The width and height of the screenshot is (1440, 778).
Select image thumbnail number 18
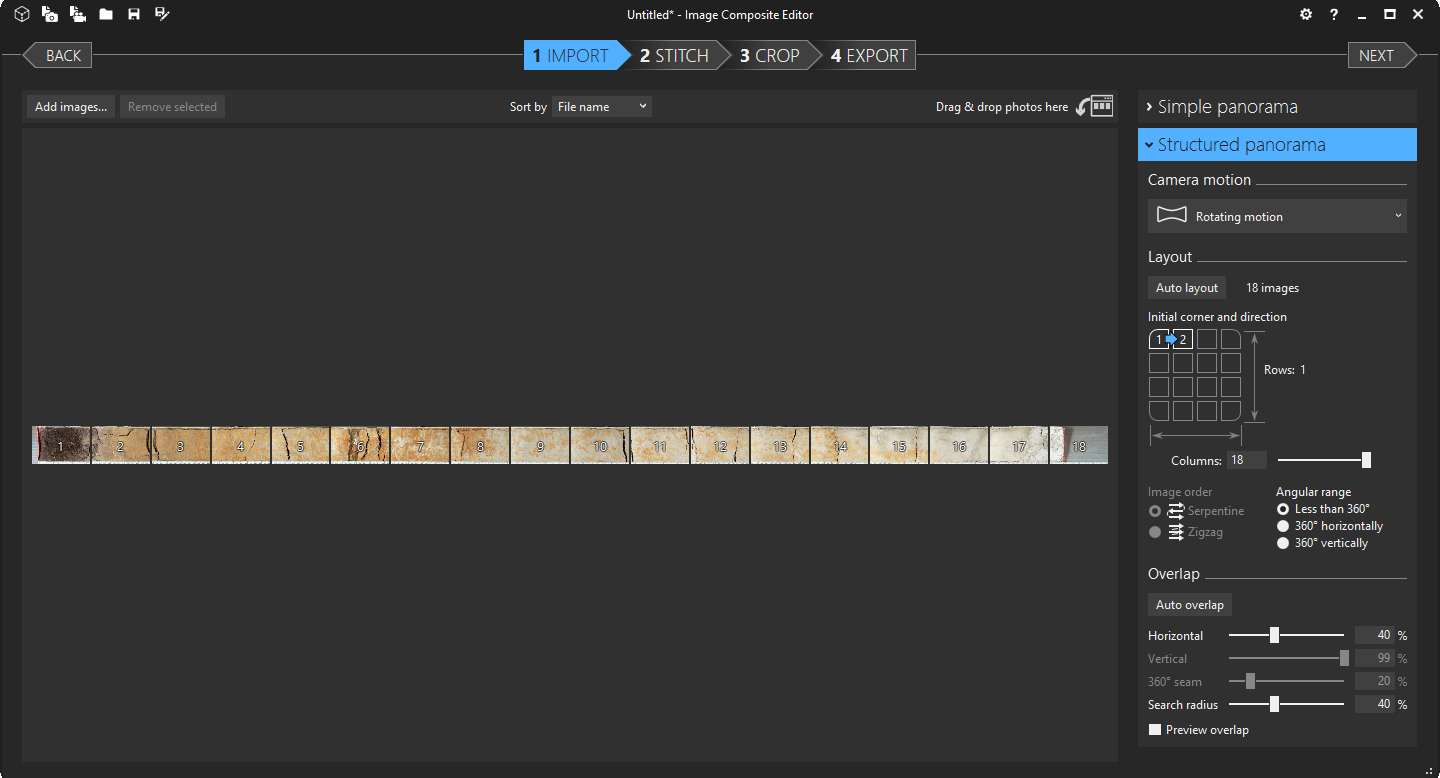[1079, 445]
